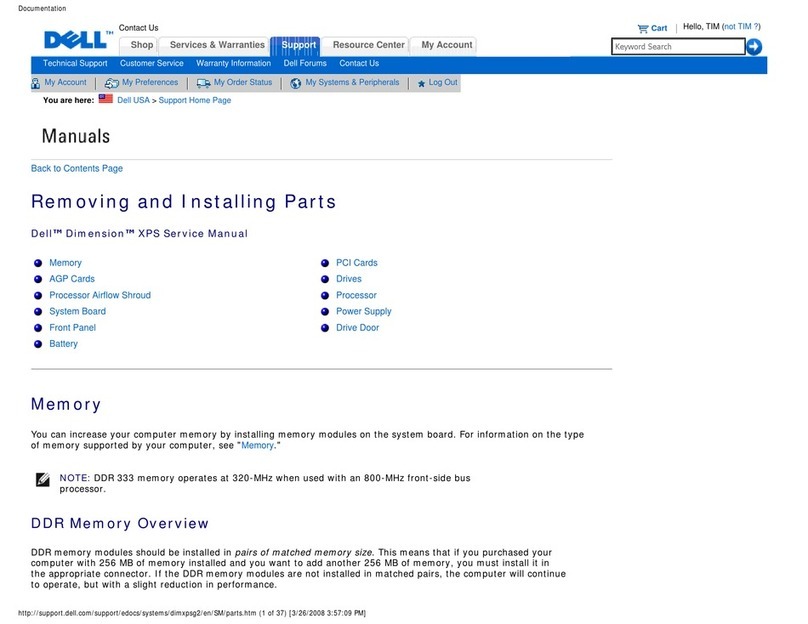
Task: Open Front Panel link
Action: 73,328
